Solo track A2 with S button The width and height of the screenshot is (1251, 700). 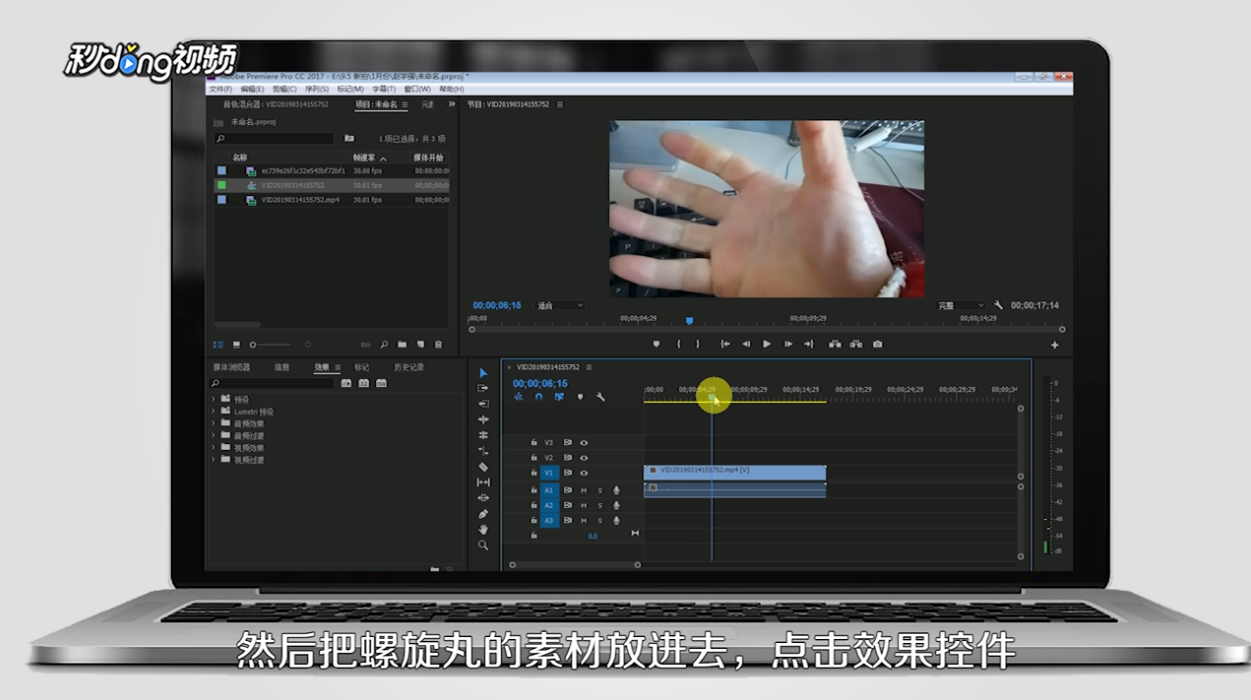pyautogui.click(x=600, y=505)
